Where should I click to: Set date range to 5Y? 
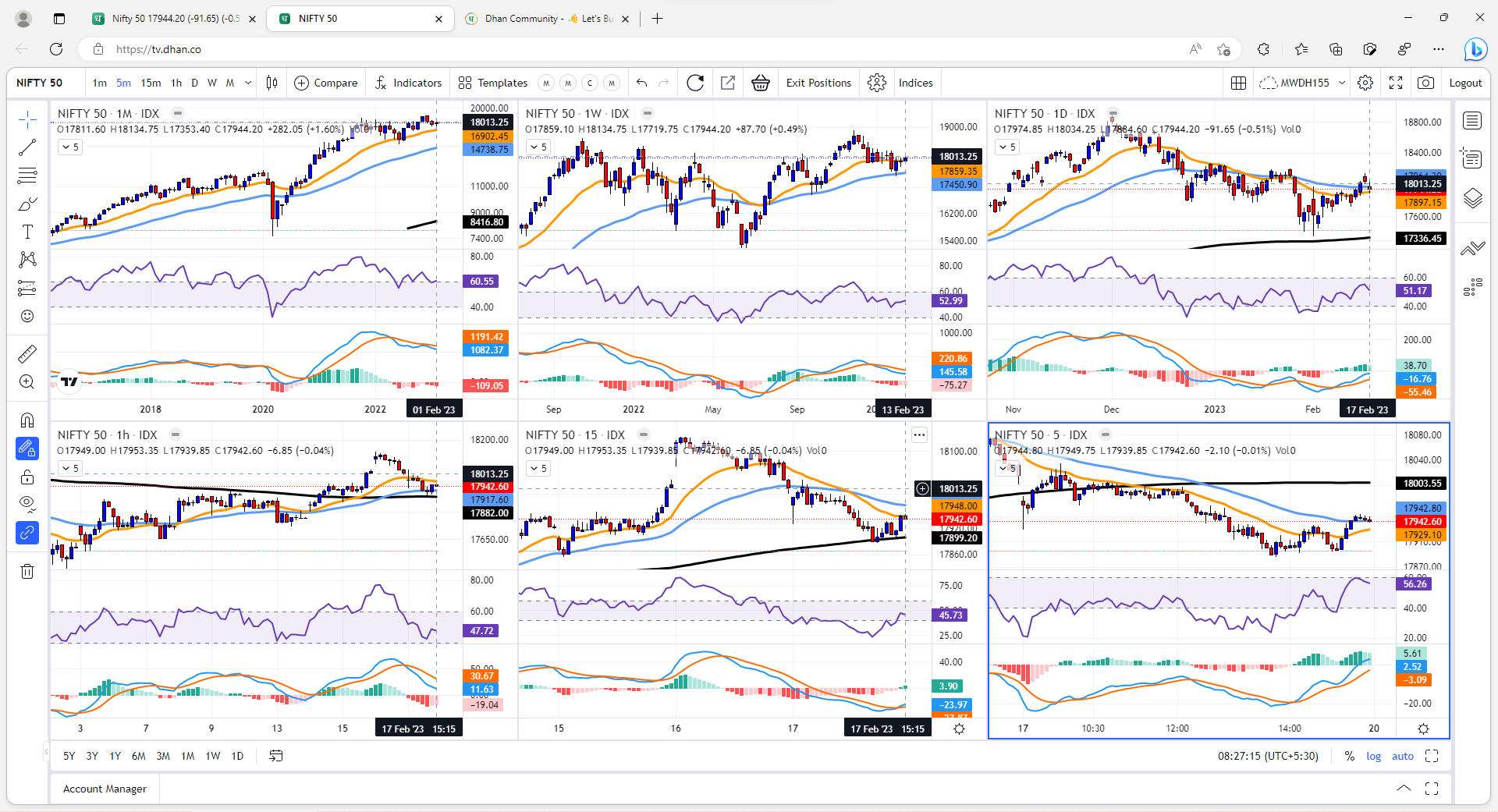pos(69,756)
